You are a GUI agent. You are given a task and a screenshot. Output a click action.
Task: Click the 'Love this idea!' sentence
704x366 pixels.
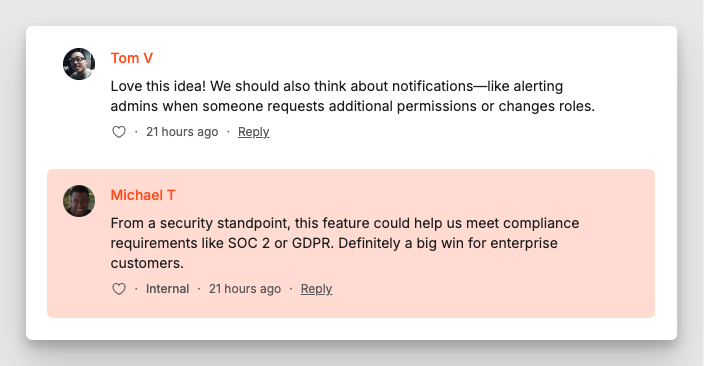(x=158, y=86)
